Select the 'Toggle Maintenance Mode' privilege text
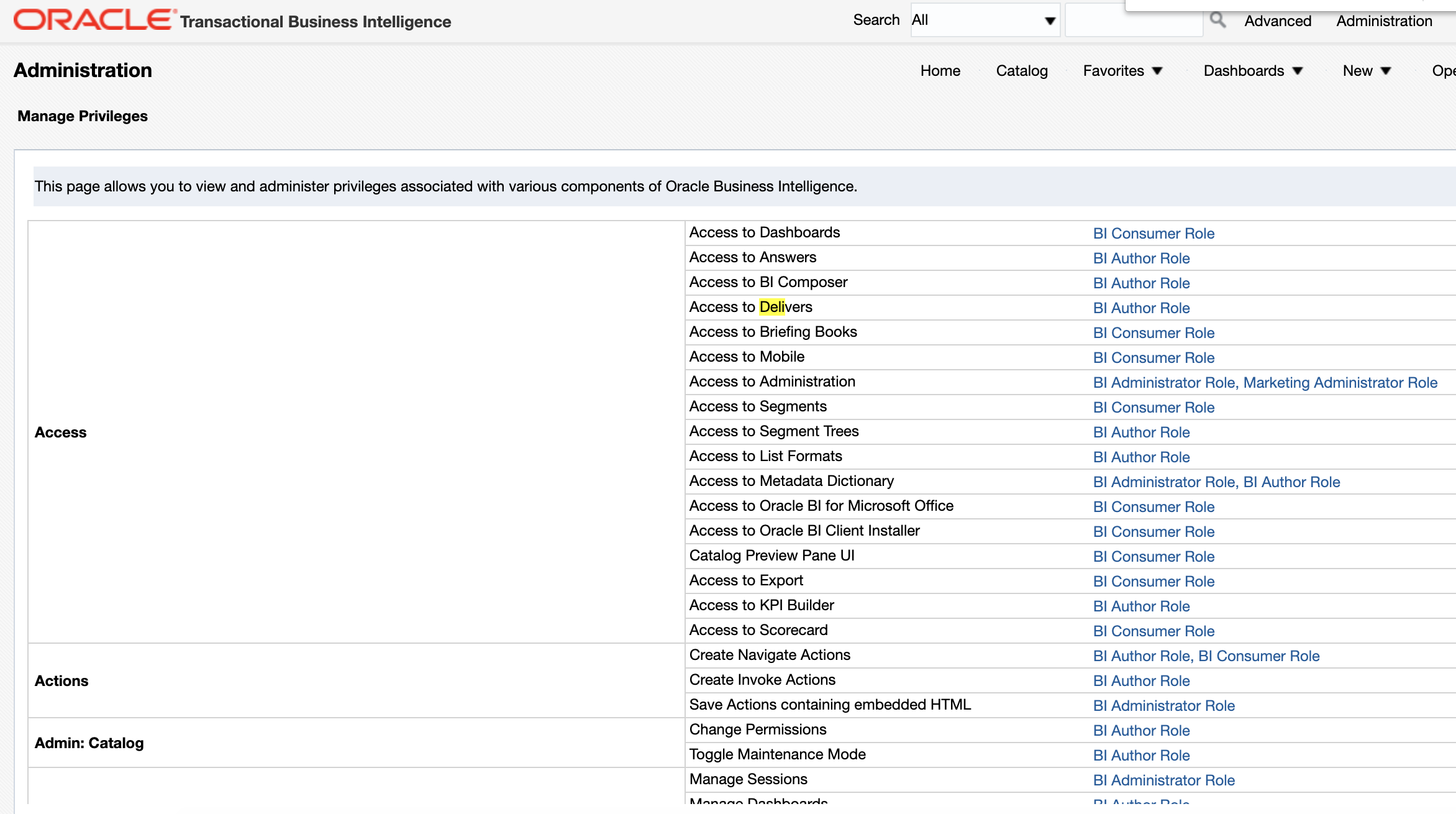Screen dimensions: 1456x814 [x=777, y=754]
